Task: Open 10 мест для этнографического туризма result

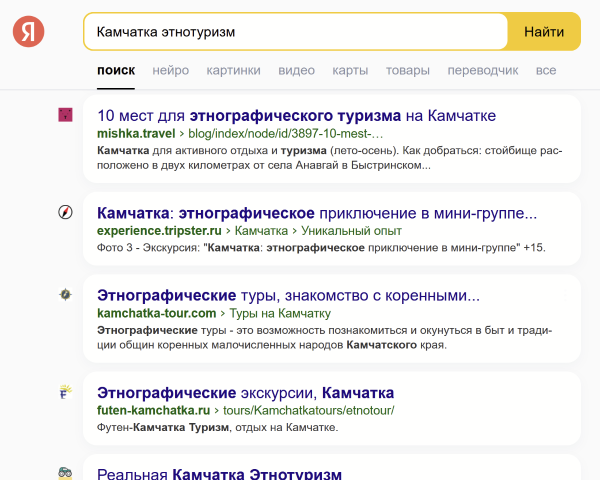Action: [x=296, y=115]
